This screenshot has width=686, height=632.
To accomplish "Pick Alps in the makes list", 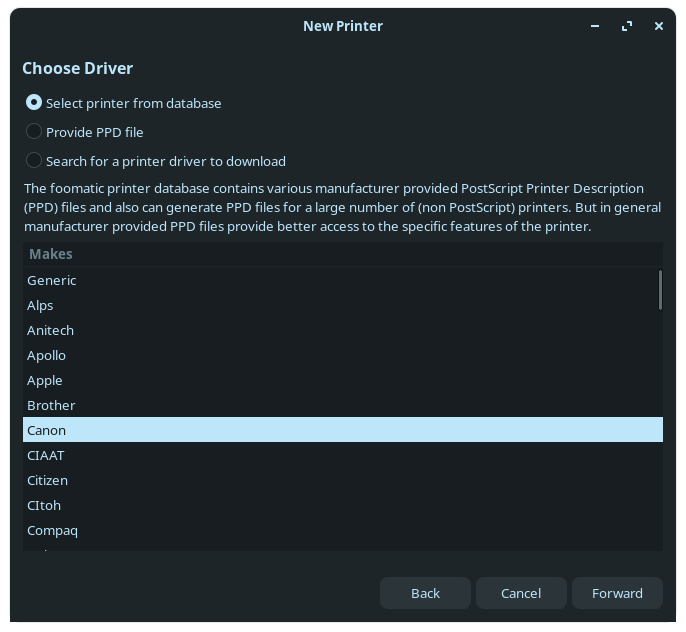I will coord(41,306).
